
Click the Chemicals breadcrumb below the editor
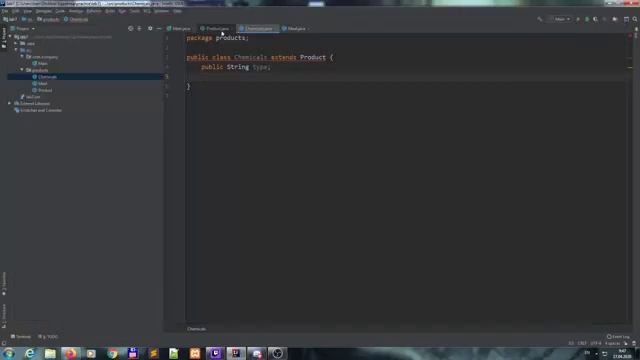[x=196, y=329]
